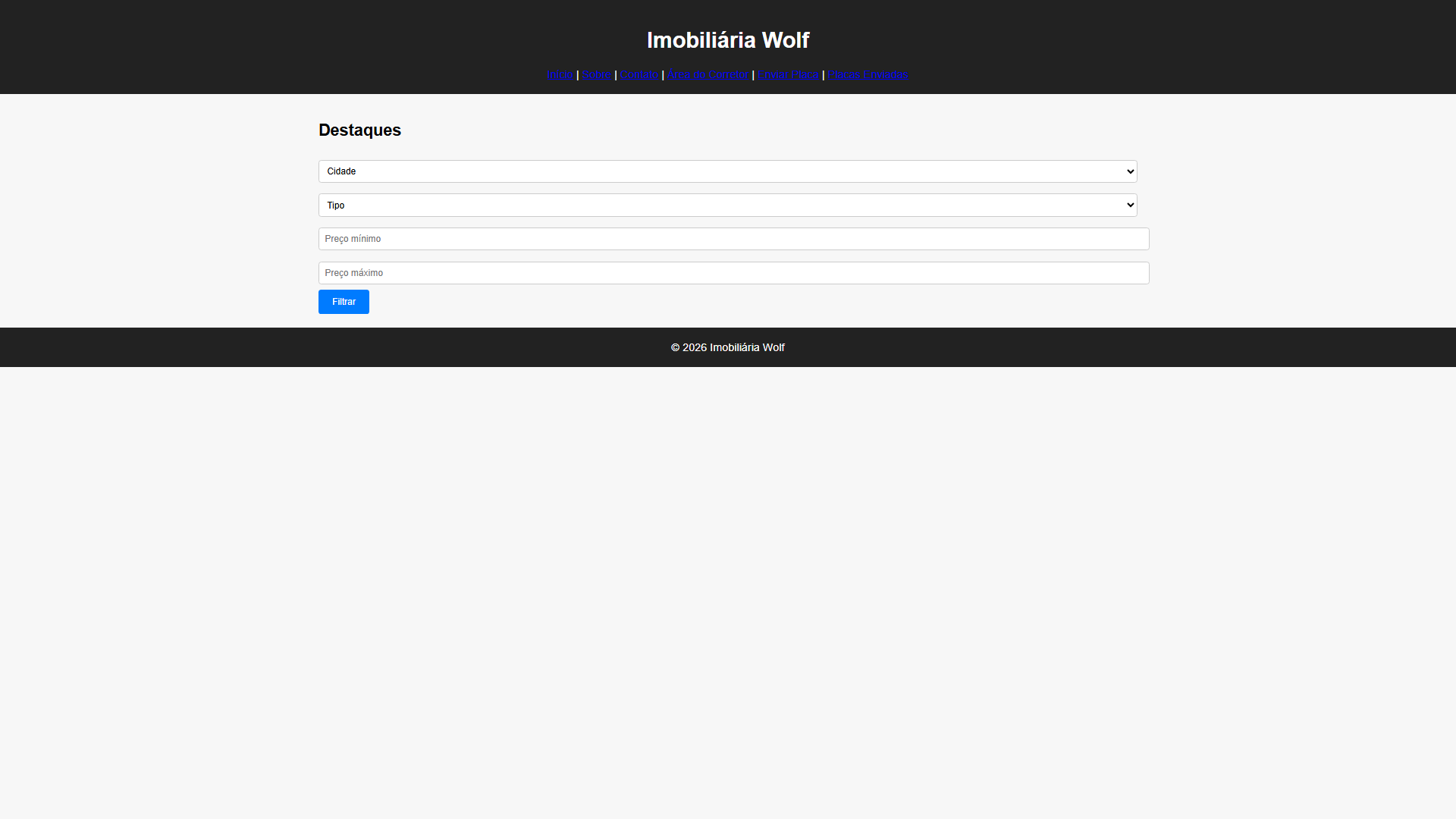Click the Cidade select chevron arrow
Image resolution: width=1456 pixels, height=819 pixels.
pos(1130,171)
